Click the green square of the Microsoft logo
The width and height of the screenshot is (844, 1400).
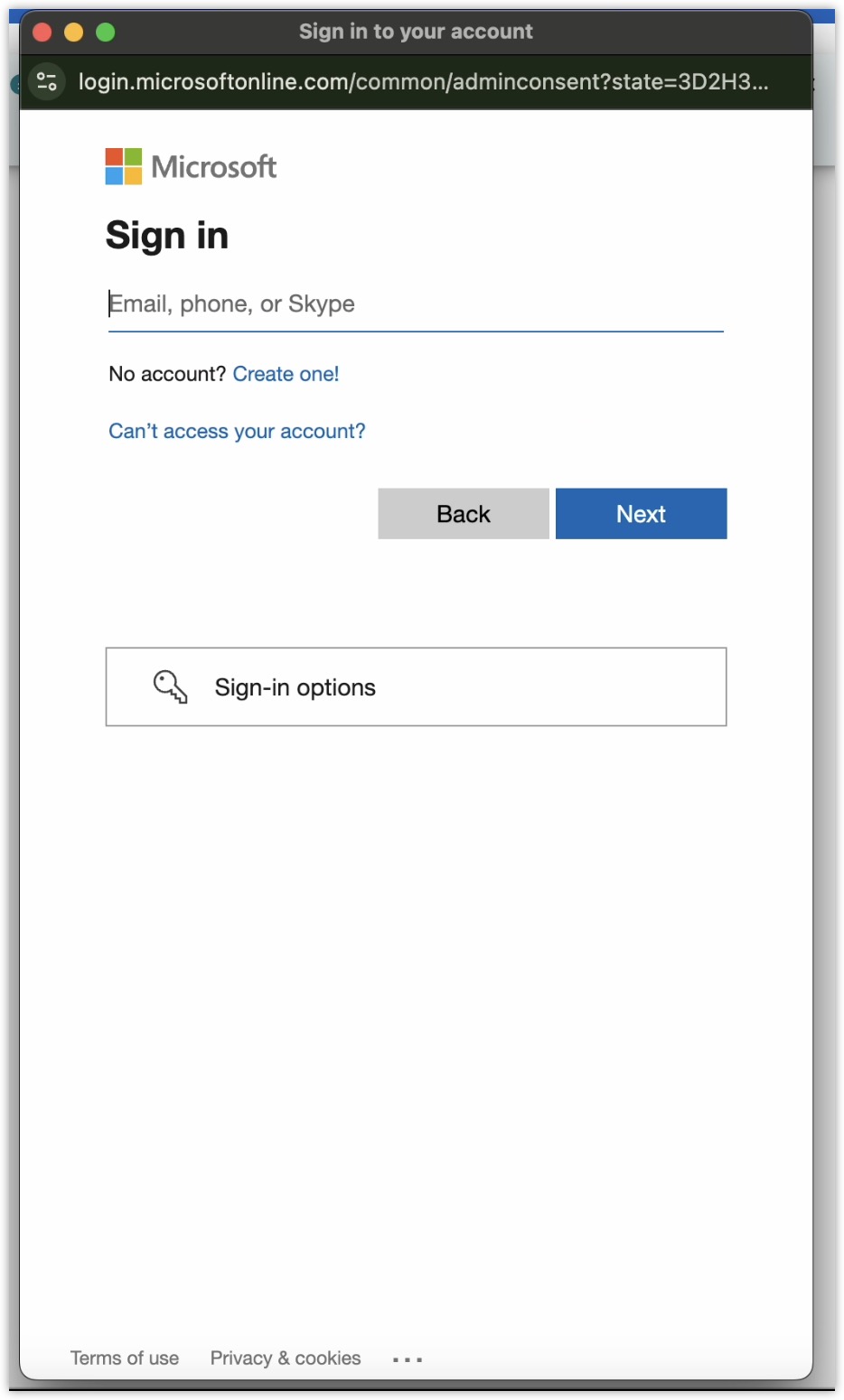(x=135, y=155)
